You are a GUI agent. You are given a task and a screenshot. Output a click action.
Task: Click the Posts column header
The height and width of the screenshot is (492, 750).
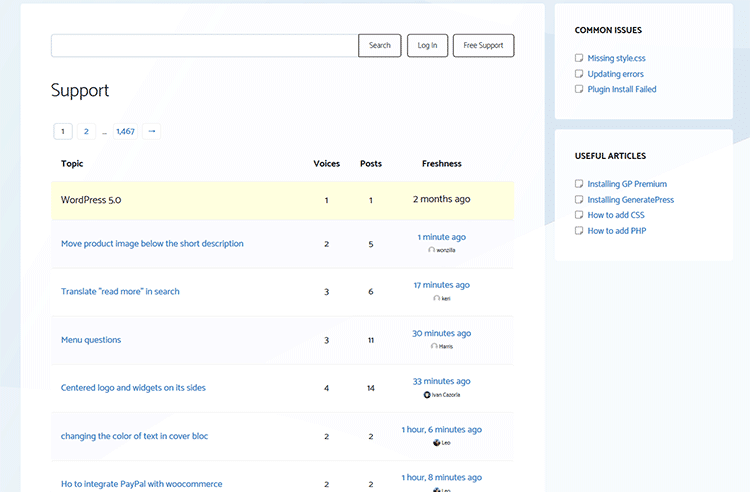point(371,164)
